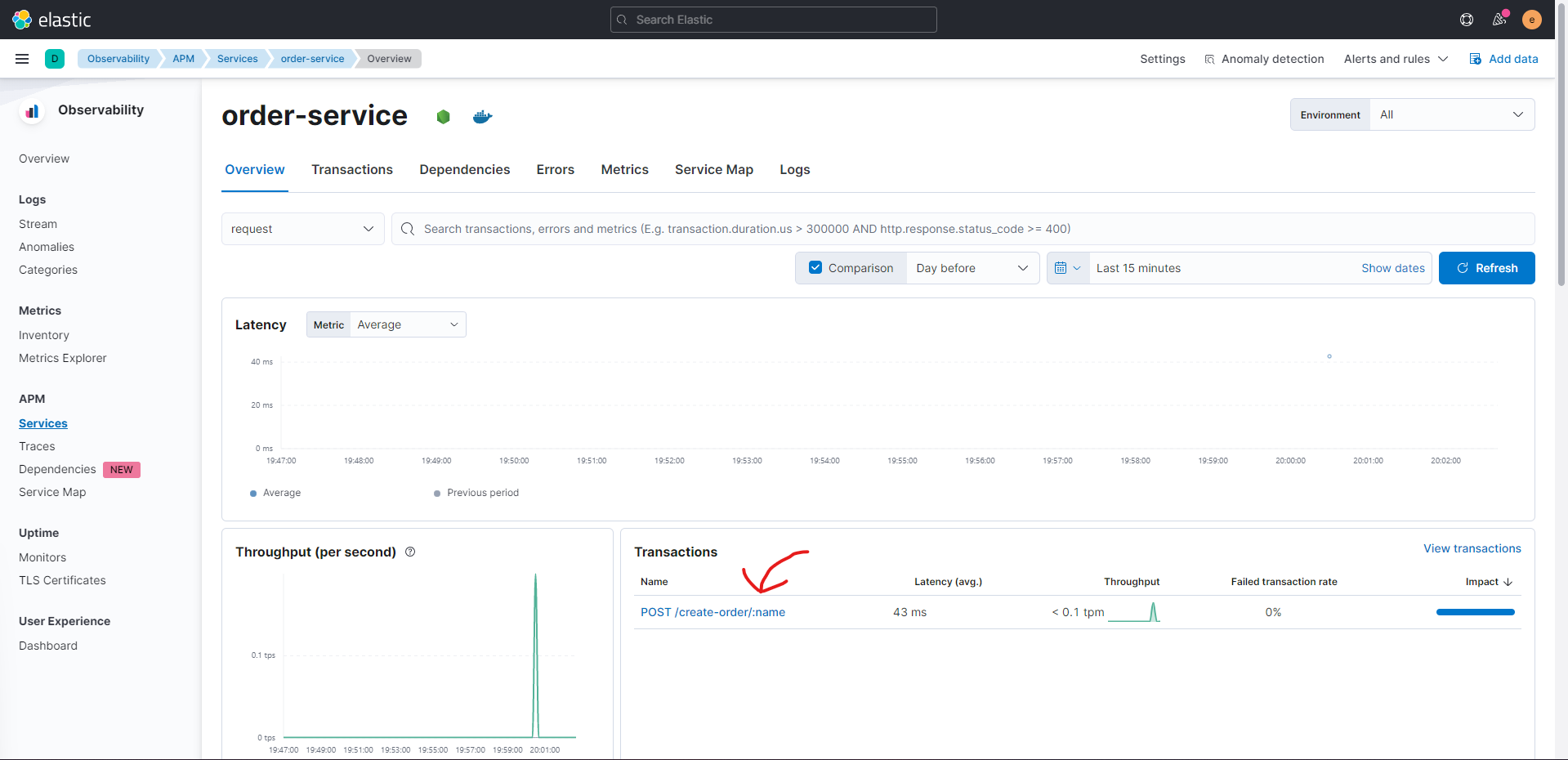This screenshot has width=1568, height=760.
Task: Open User Experience Dashboard in sidebar
Action: [48, 646]
